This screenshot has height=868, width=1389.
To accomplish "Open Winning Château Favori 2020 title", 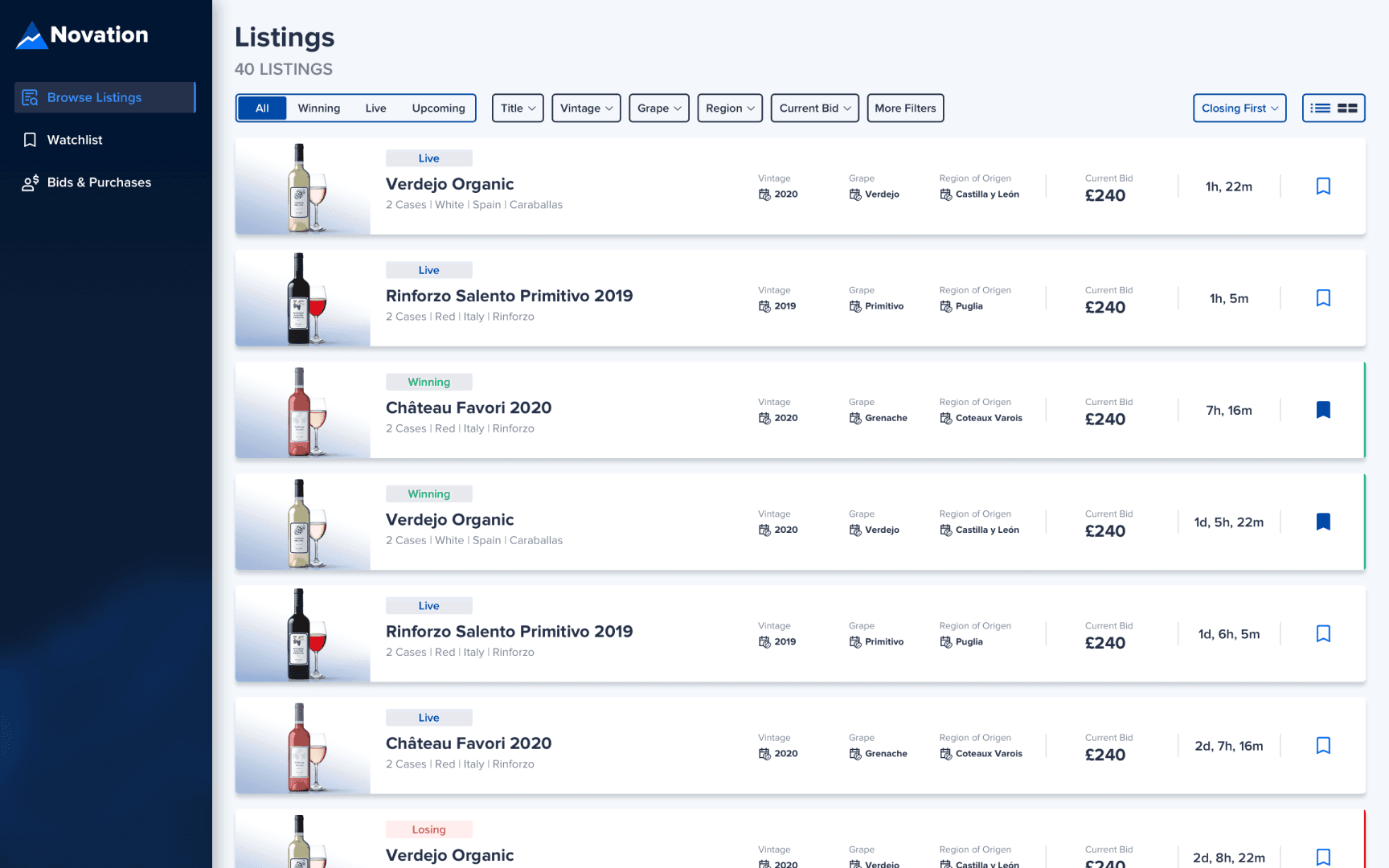I will (x=469, y=407).
